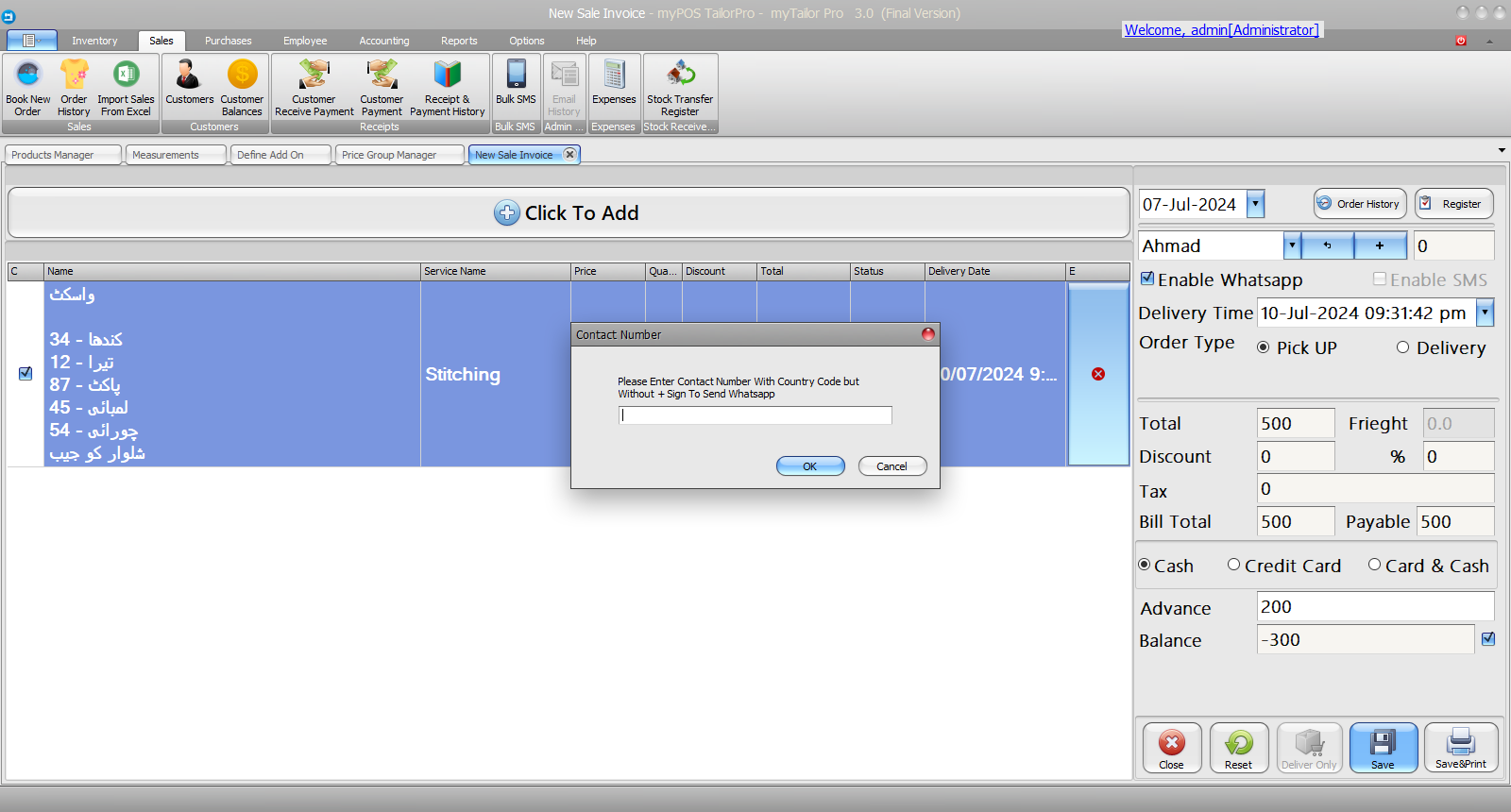Select Delivery order type

coord(1402,347)
